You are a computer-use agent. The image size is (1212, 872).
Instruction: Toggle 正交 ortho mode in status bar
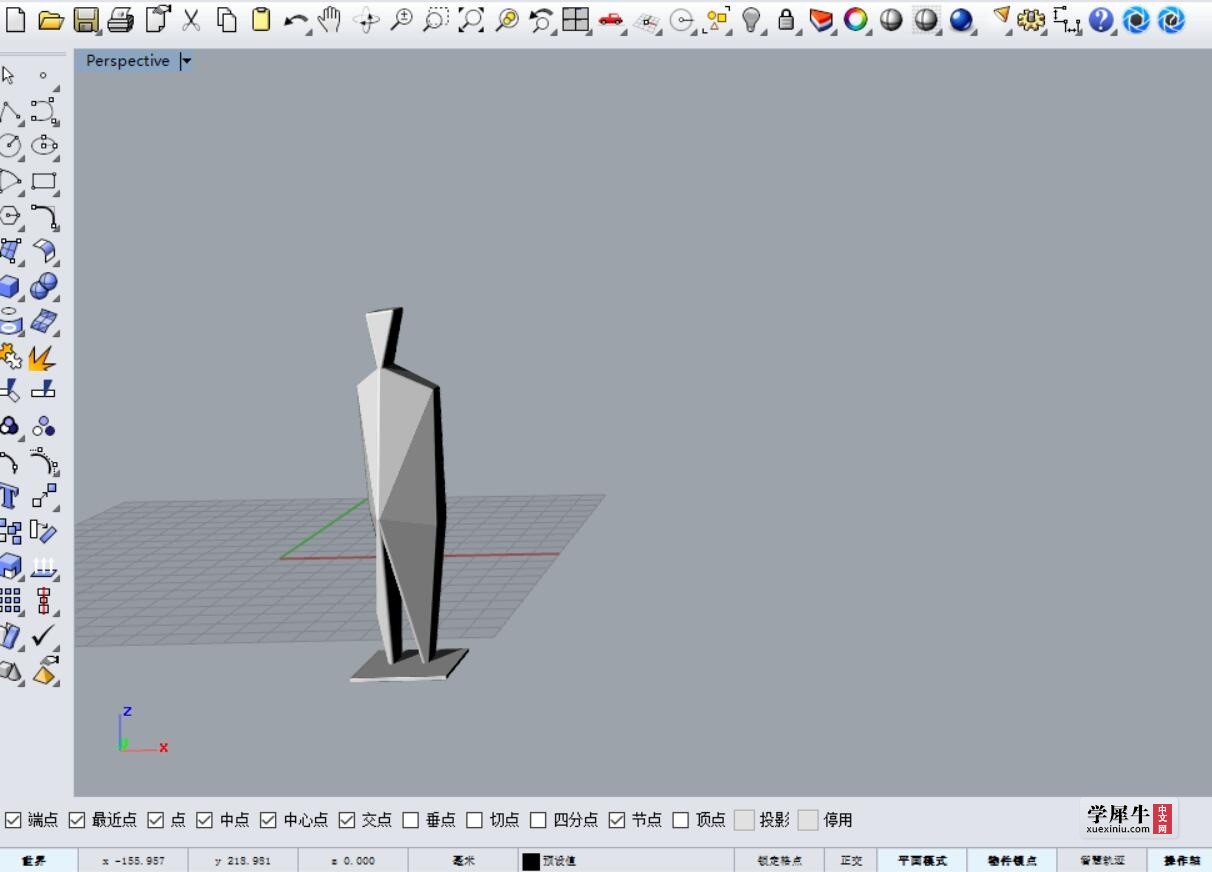851,860
